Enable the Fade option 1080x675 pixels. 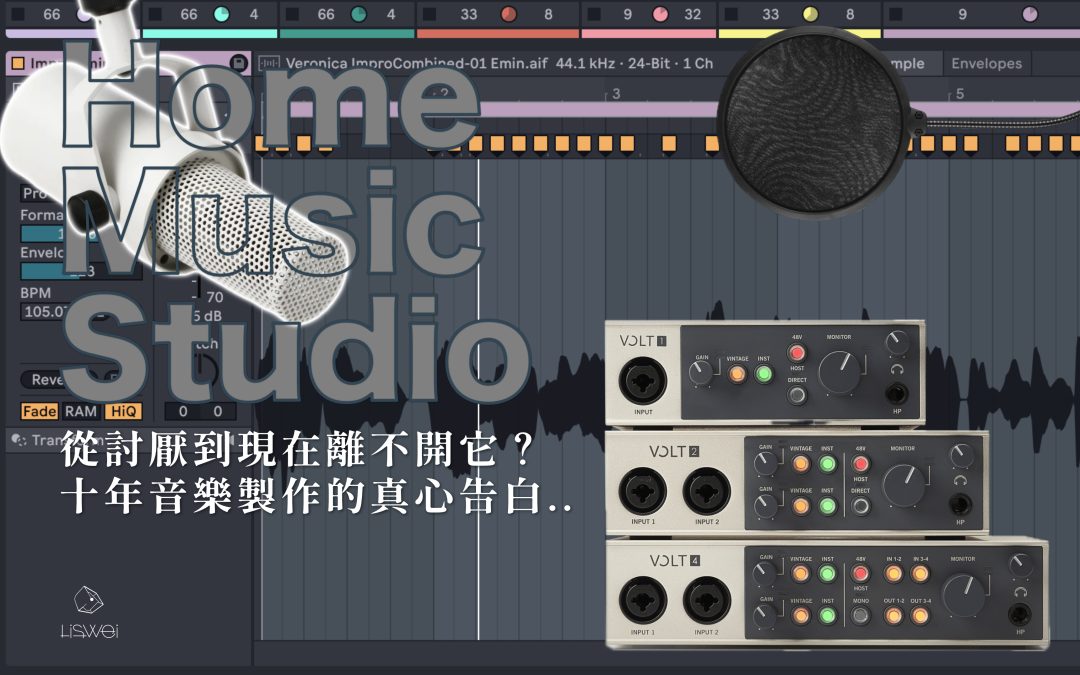point(38,411)
